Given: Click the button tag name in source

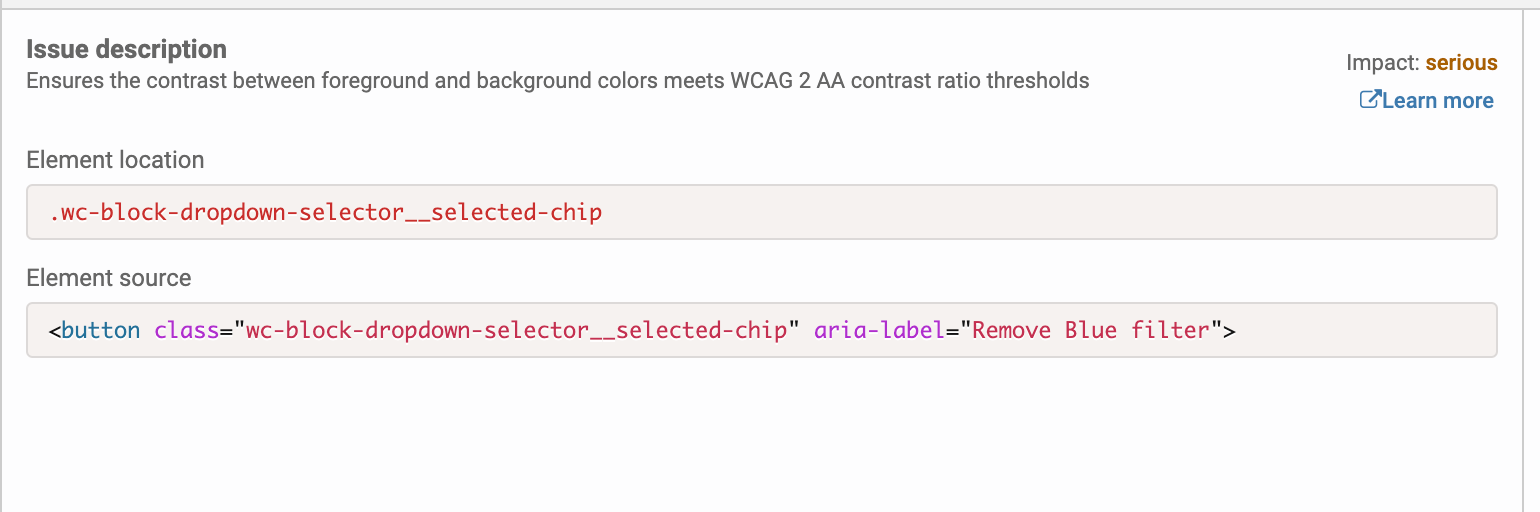Looking at the screenshot, I should (x=101, y=330).
